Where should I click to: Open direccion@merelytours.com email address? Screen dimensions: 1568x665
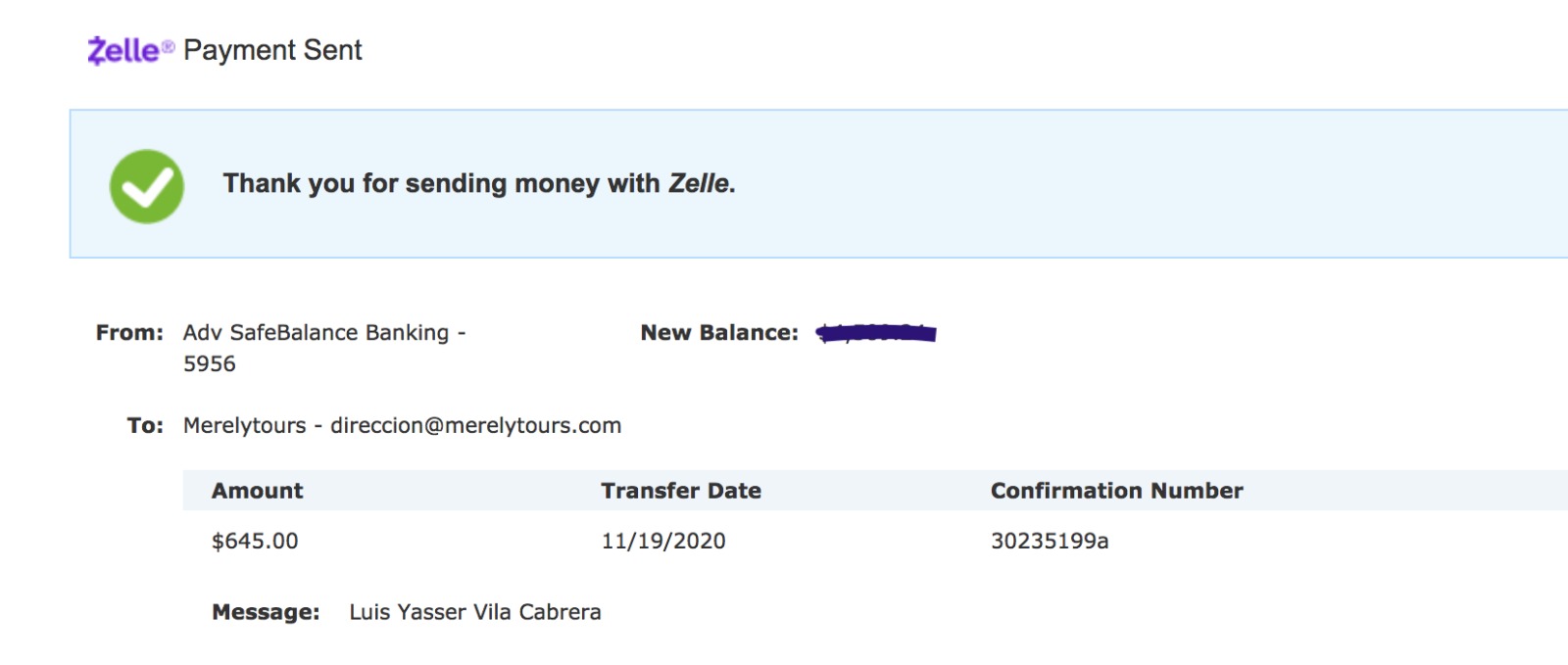475,426
